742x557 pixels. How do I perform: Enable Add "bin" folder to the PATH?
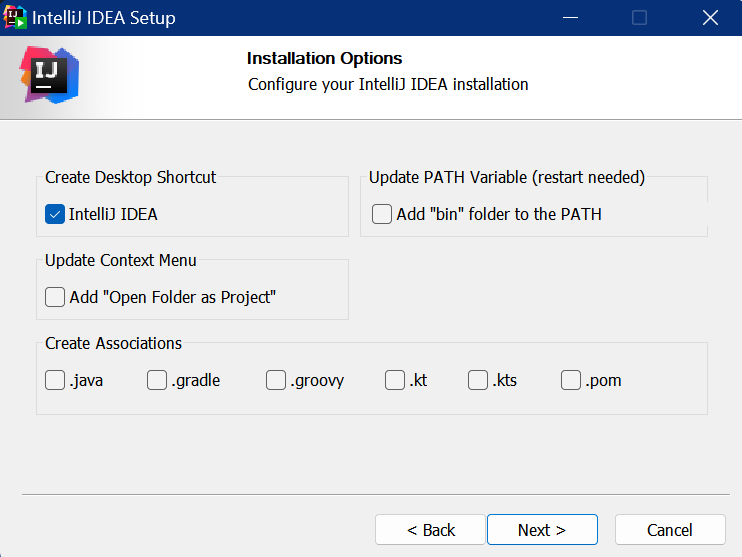pos(382,214)
